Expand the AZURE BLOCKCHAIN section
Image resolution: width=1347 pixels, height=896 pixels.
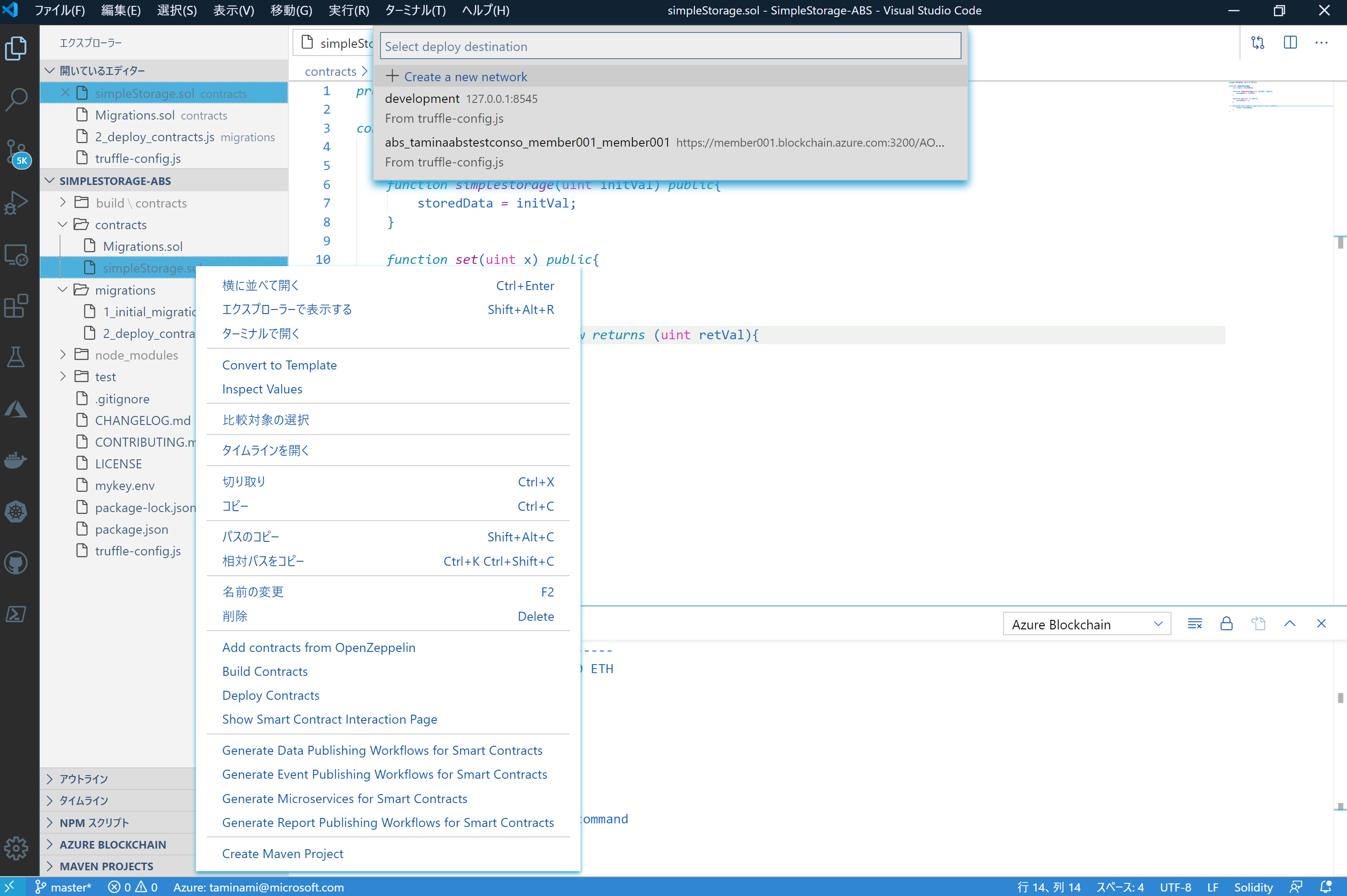pyautogui.click(x=113, y=844)
